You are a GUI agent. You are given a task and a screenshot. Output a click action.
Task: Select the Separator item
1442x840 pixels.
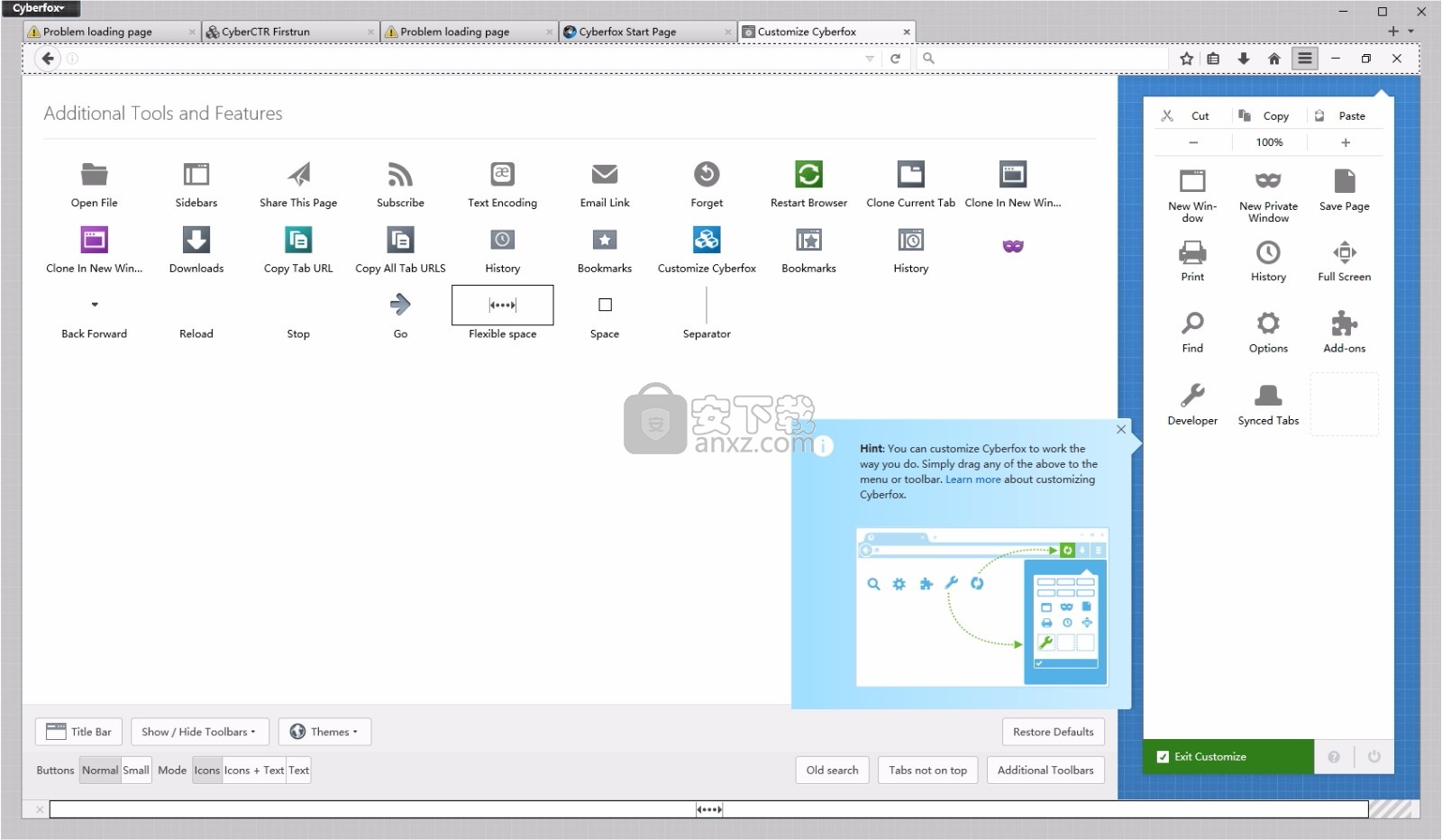coord(707,305)
